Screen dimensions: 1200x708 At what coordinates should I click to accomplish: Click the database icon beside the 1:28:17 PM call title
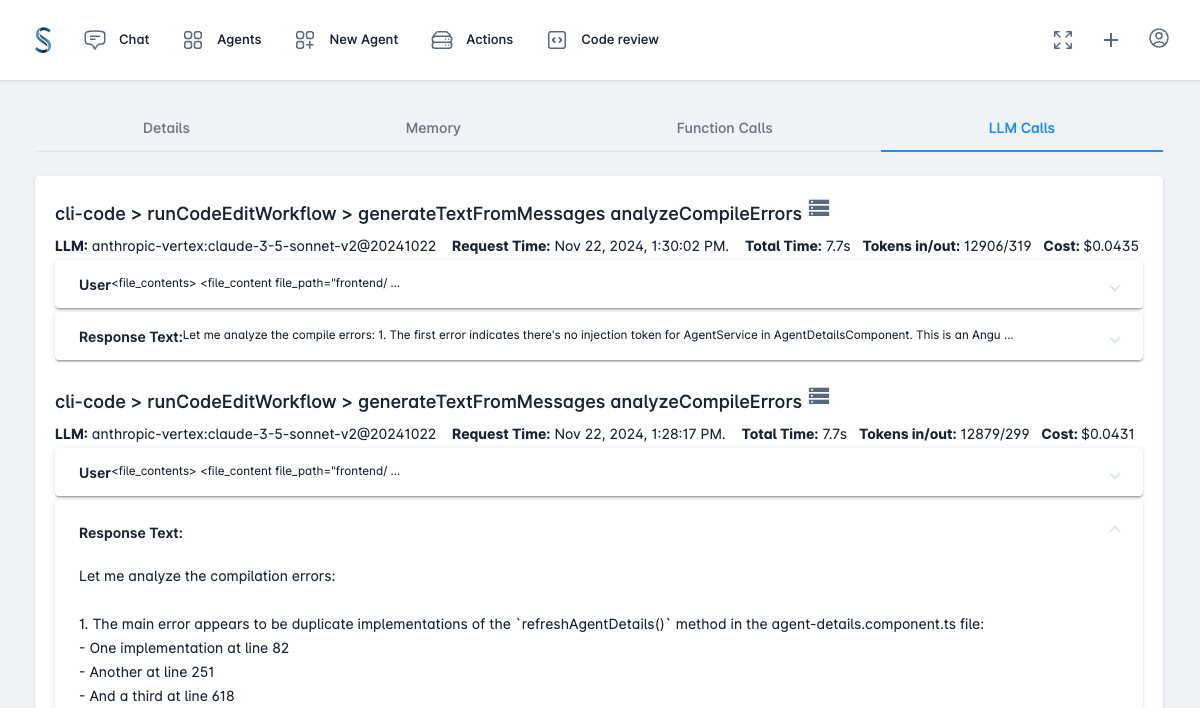[819, 396]
